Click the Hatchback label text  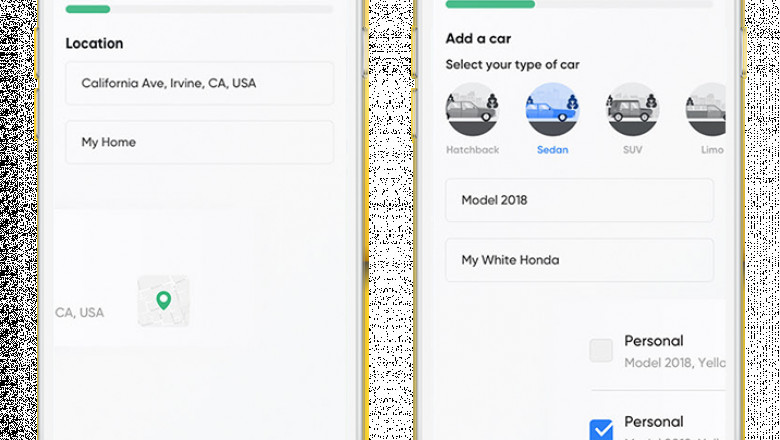coord(472,150)
